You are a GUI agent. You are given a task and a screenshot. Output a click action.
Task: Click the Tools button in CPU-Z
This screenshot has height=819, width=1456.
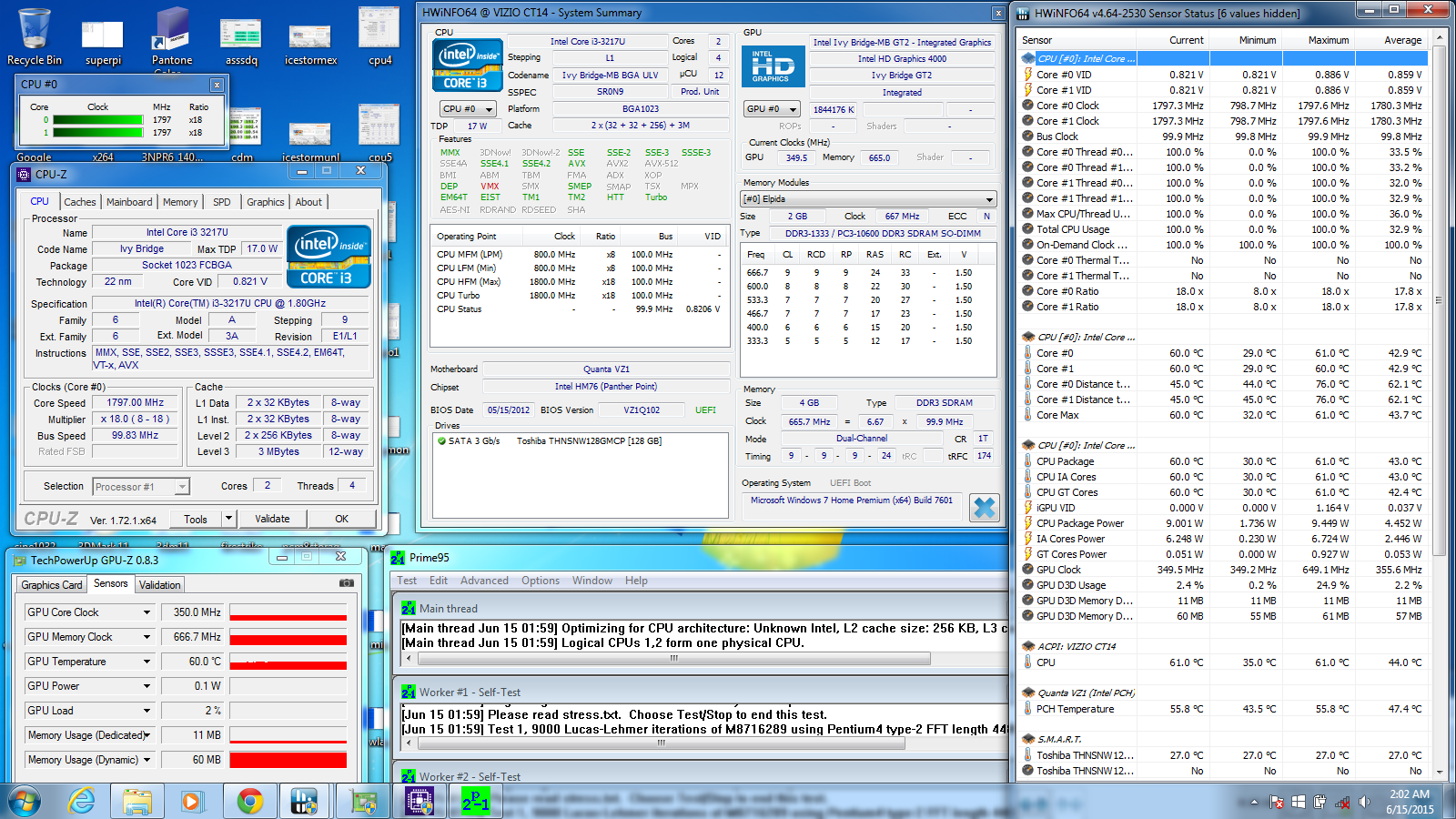coord(196,519)
